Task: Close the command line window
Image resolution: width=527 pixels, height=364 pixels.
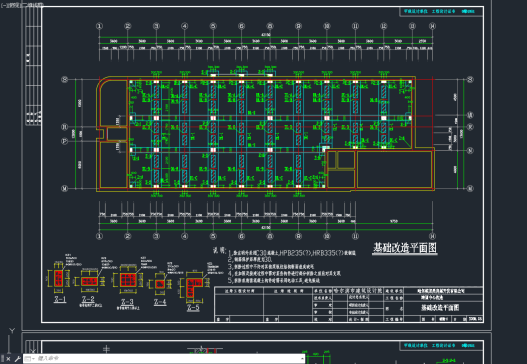Action: (9, 359)
